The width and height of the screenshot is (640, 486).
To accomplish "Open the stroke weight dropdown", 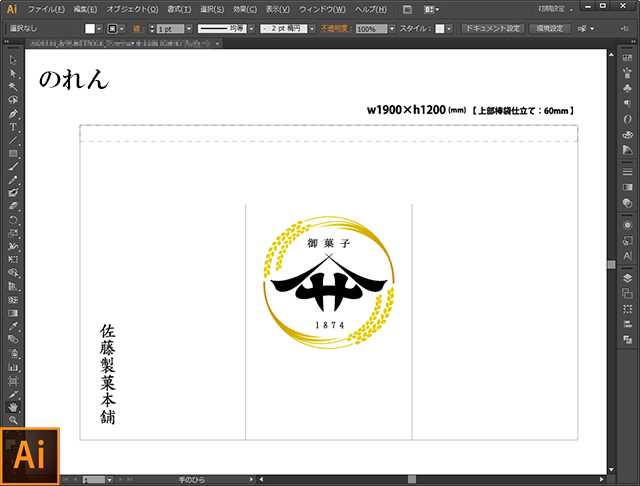I will 189,29.
